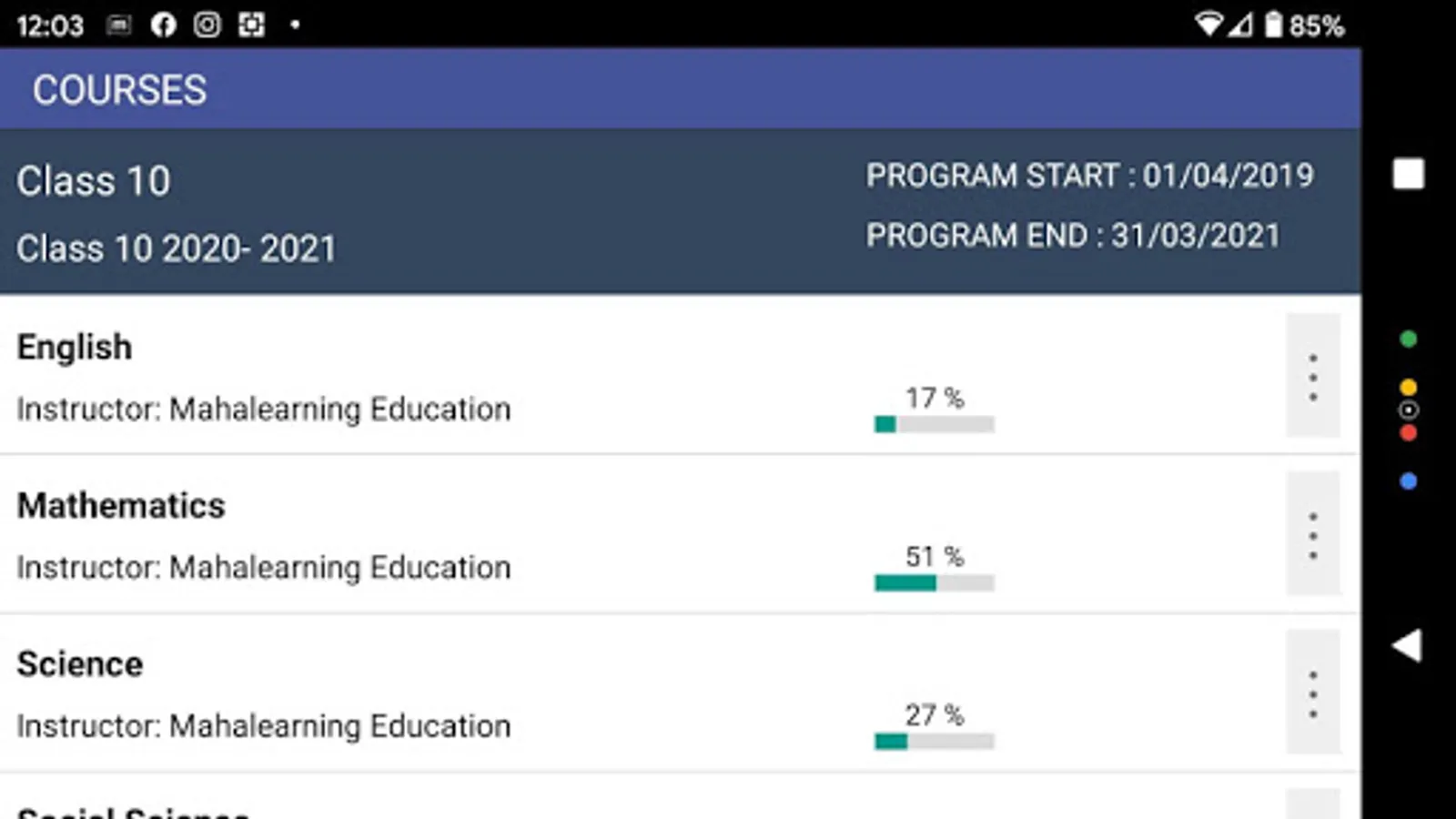The width and height of the screenshot is (1456, 819).
Task: Open the English course options menu
Action: pyautogui.click(x=1312, y=377)
